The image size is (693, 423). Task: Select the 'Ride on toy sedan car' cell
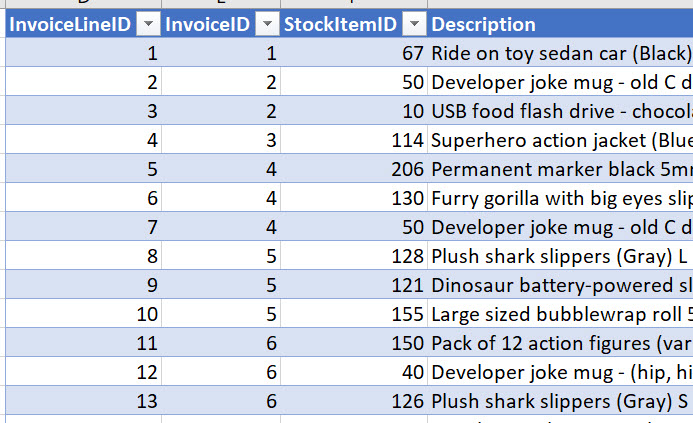coord(560,54)
